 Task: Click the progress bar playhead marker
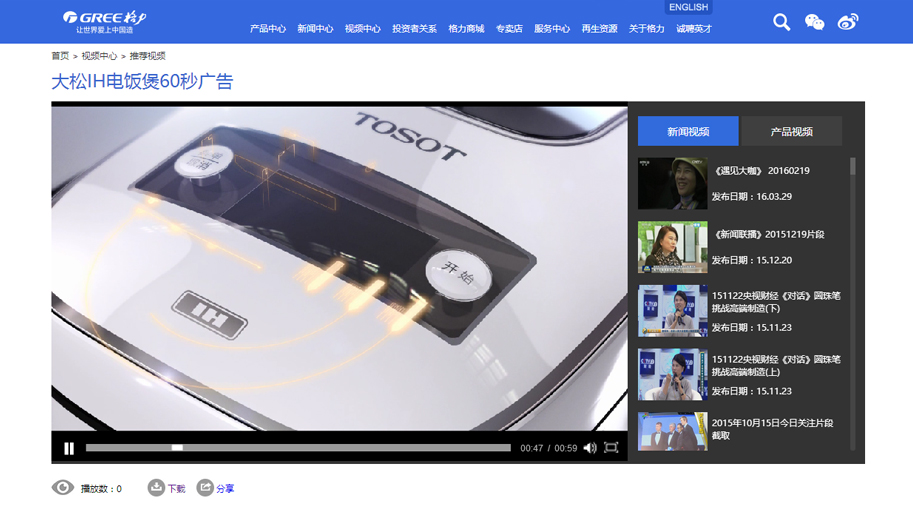click(177, 447)
